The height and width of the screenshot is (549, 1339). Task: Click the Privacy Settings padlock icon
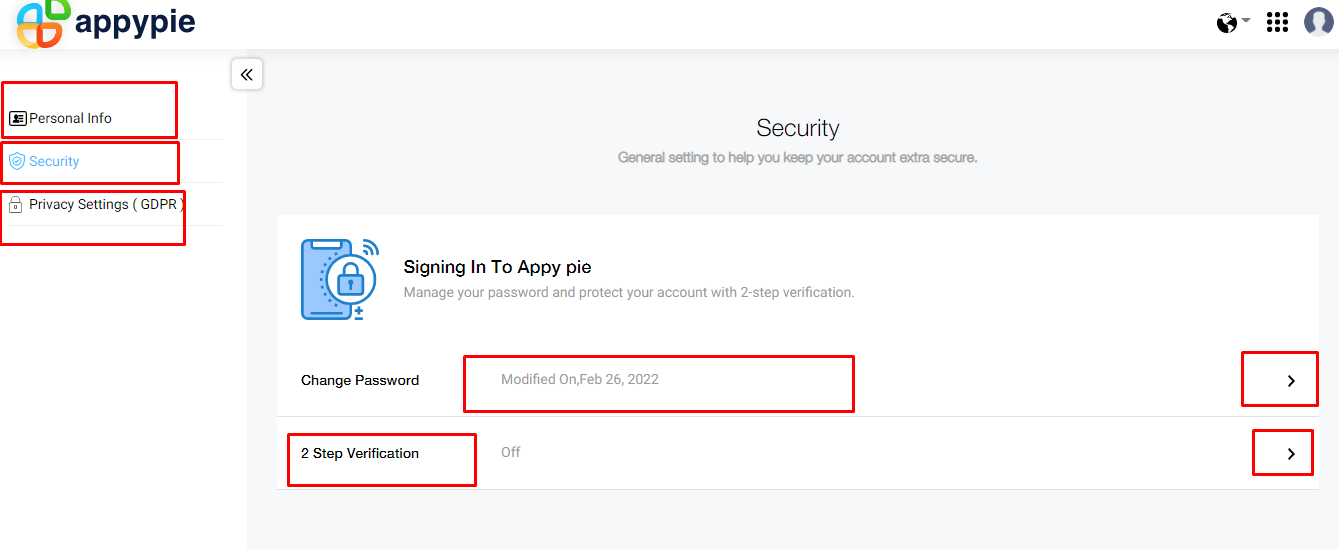pyautogui.click(x=16, y=205)
